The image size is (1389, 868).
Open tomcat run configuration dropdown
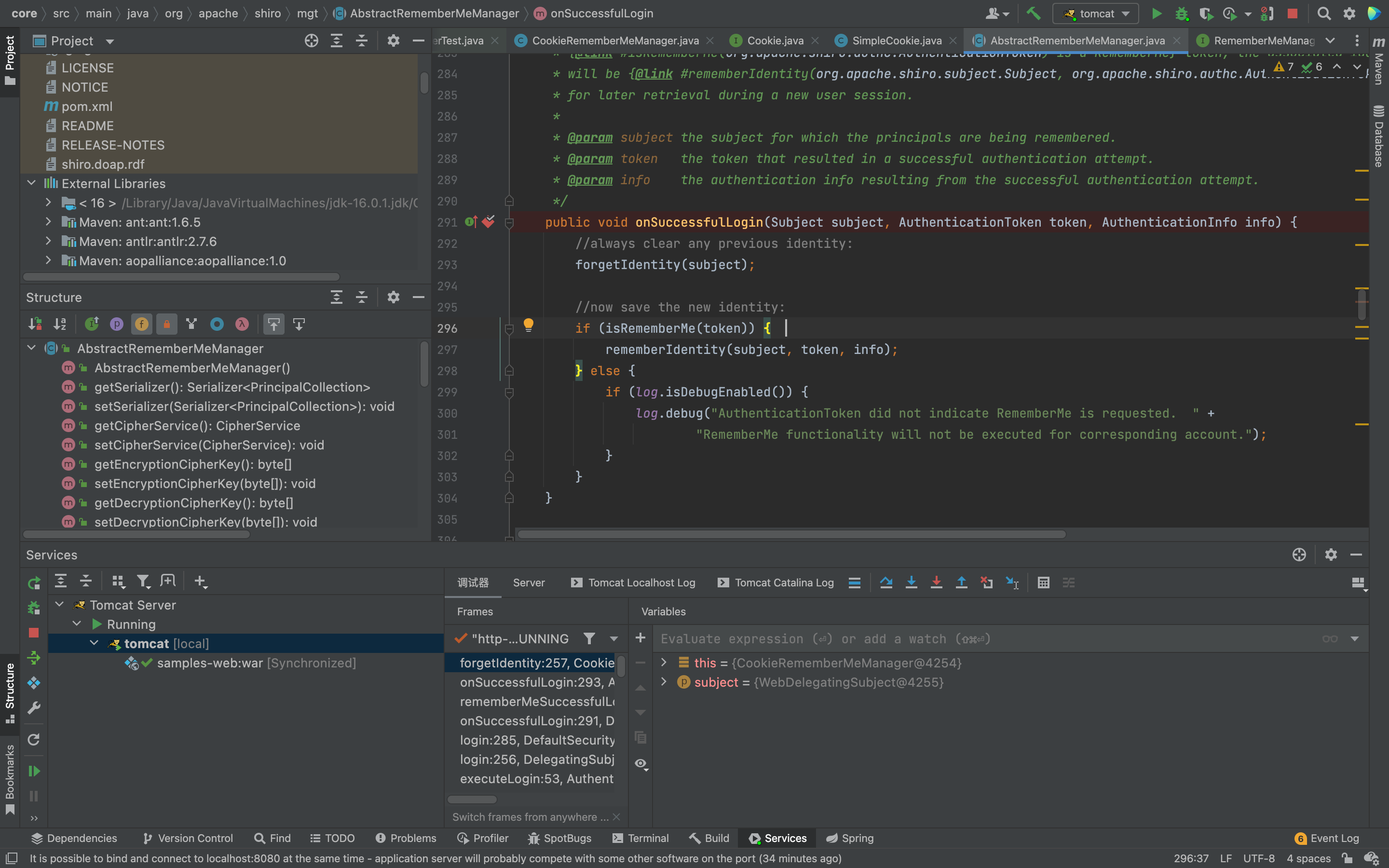pyautogui.click(x=1096, y=13)
